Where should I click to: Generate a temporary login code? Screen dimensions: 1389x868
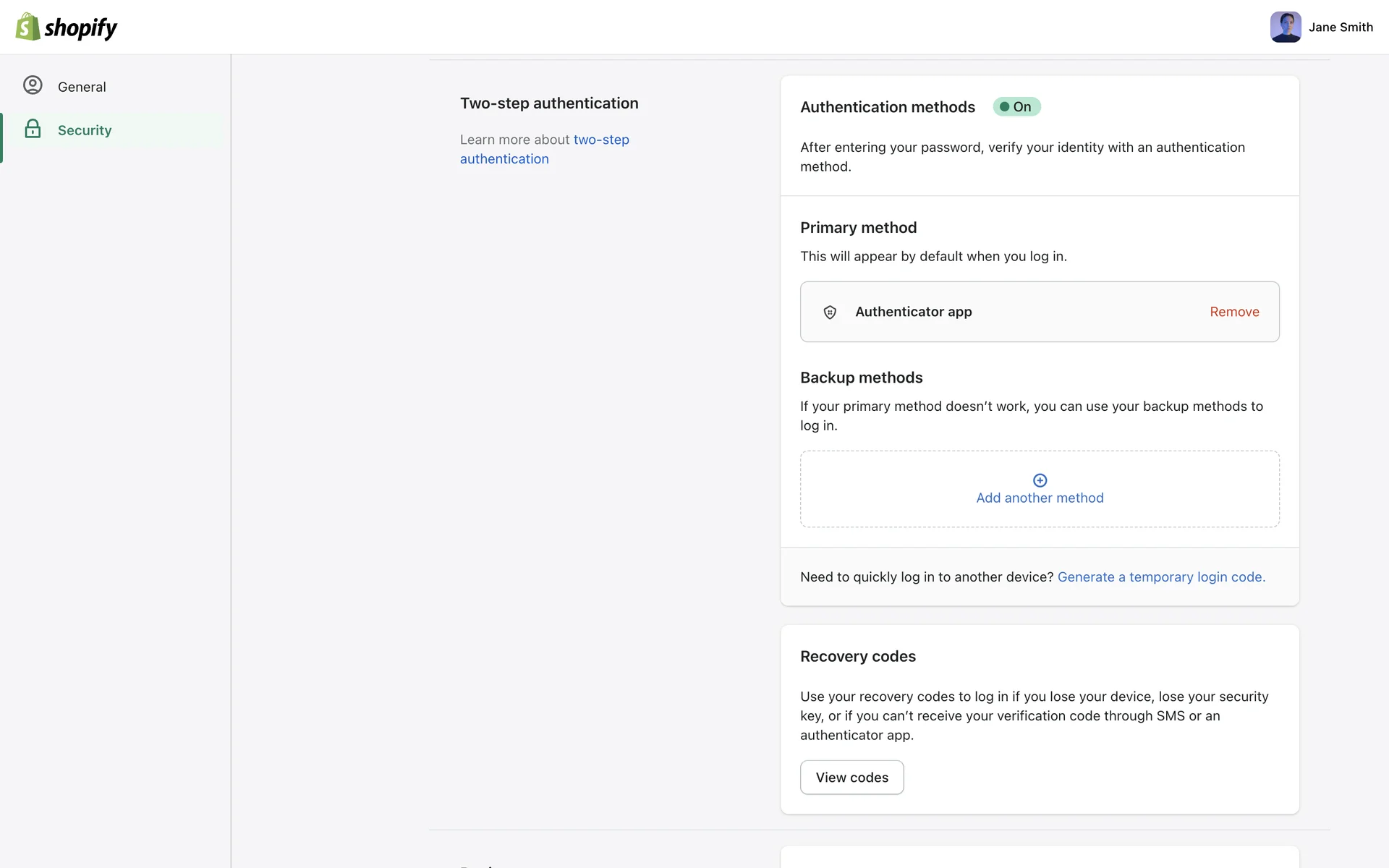coord(1160,577)
